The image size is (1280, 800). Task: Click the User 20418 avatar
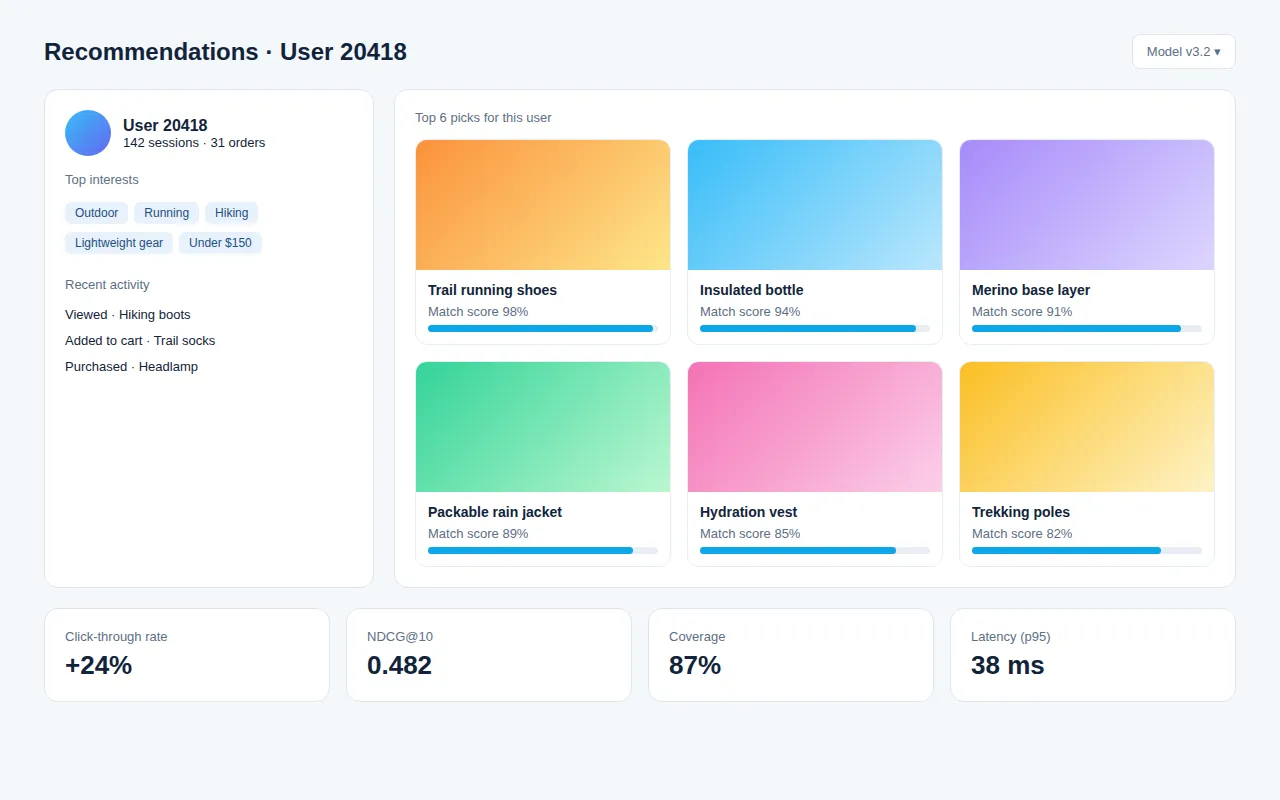88,133
